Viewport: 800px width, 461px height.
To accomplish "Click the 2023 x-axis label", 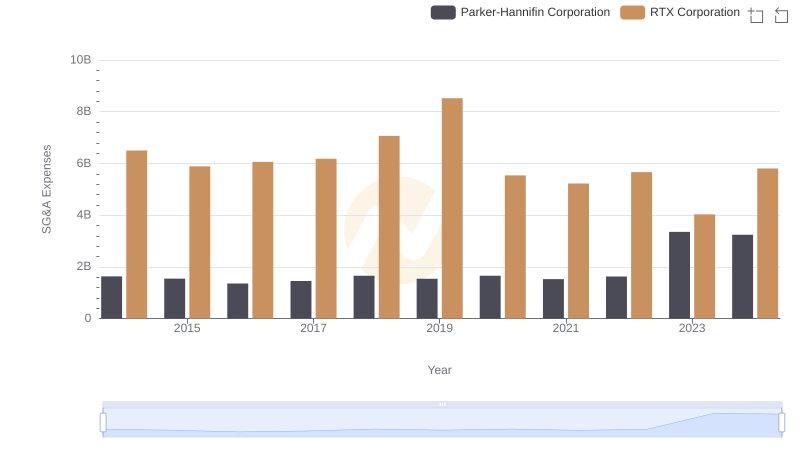I will (692, 328).
